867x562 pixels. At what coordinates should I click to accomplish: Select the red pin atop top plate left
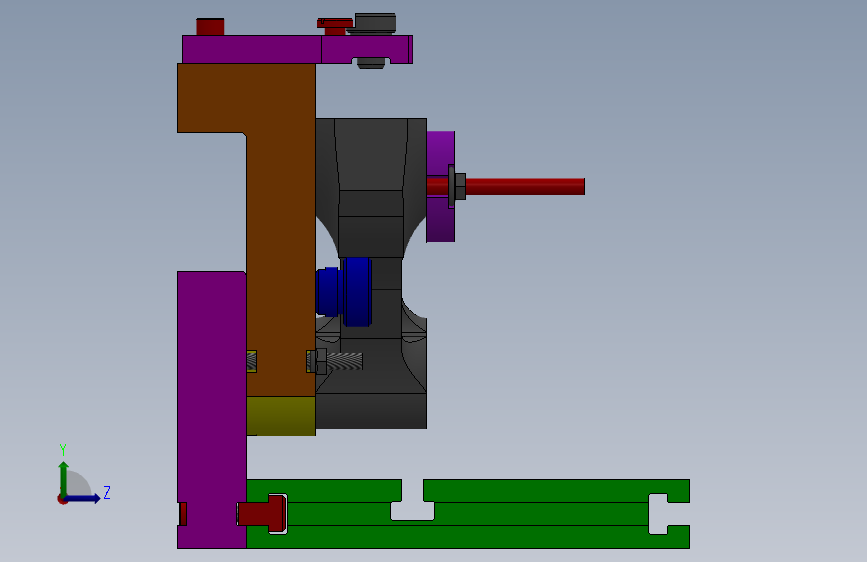click(210, 27)
